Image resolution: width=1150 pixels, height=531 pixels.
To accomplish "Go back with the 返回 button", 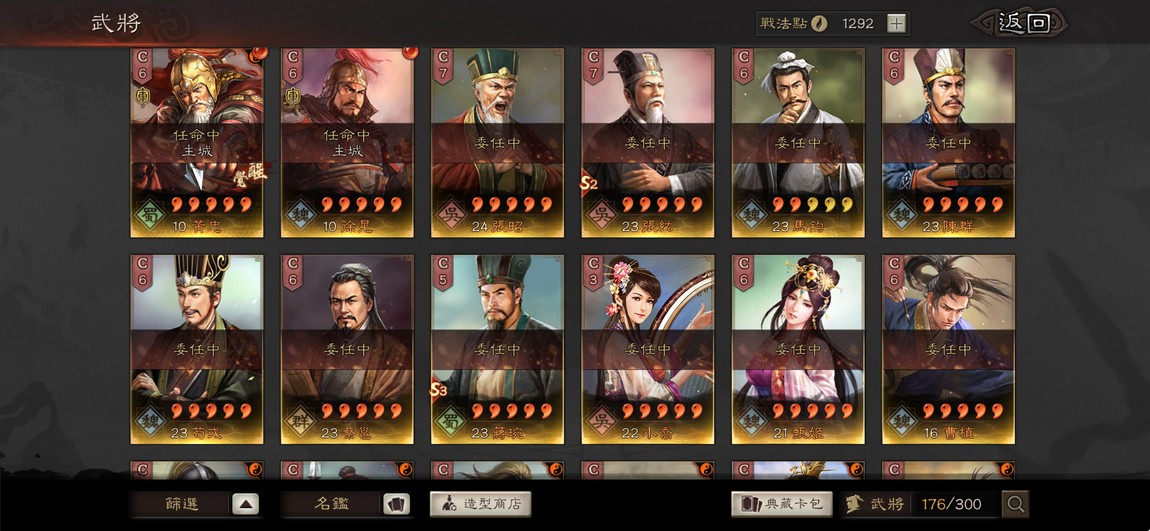I will click(x=1024, y=23).
